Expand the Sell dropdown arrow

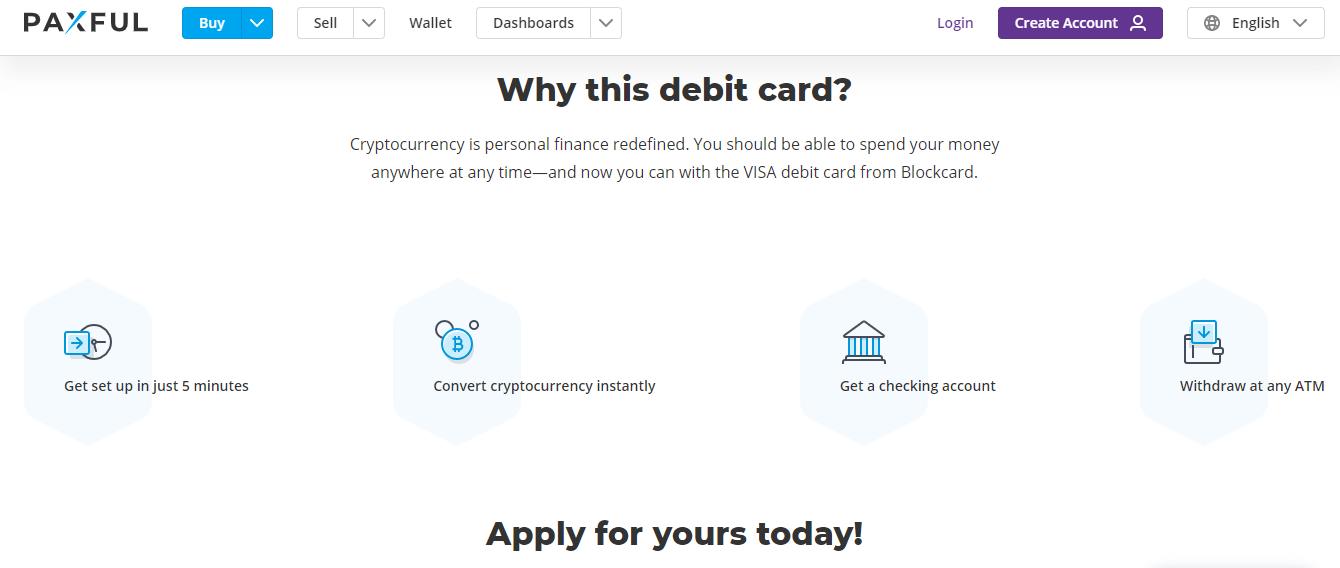[369, 23]
